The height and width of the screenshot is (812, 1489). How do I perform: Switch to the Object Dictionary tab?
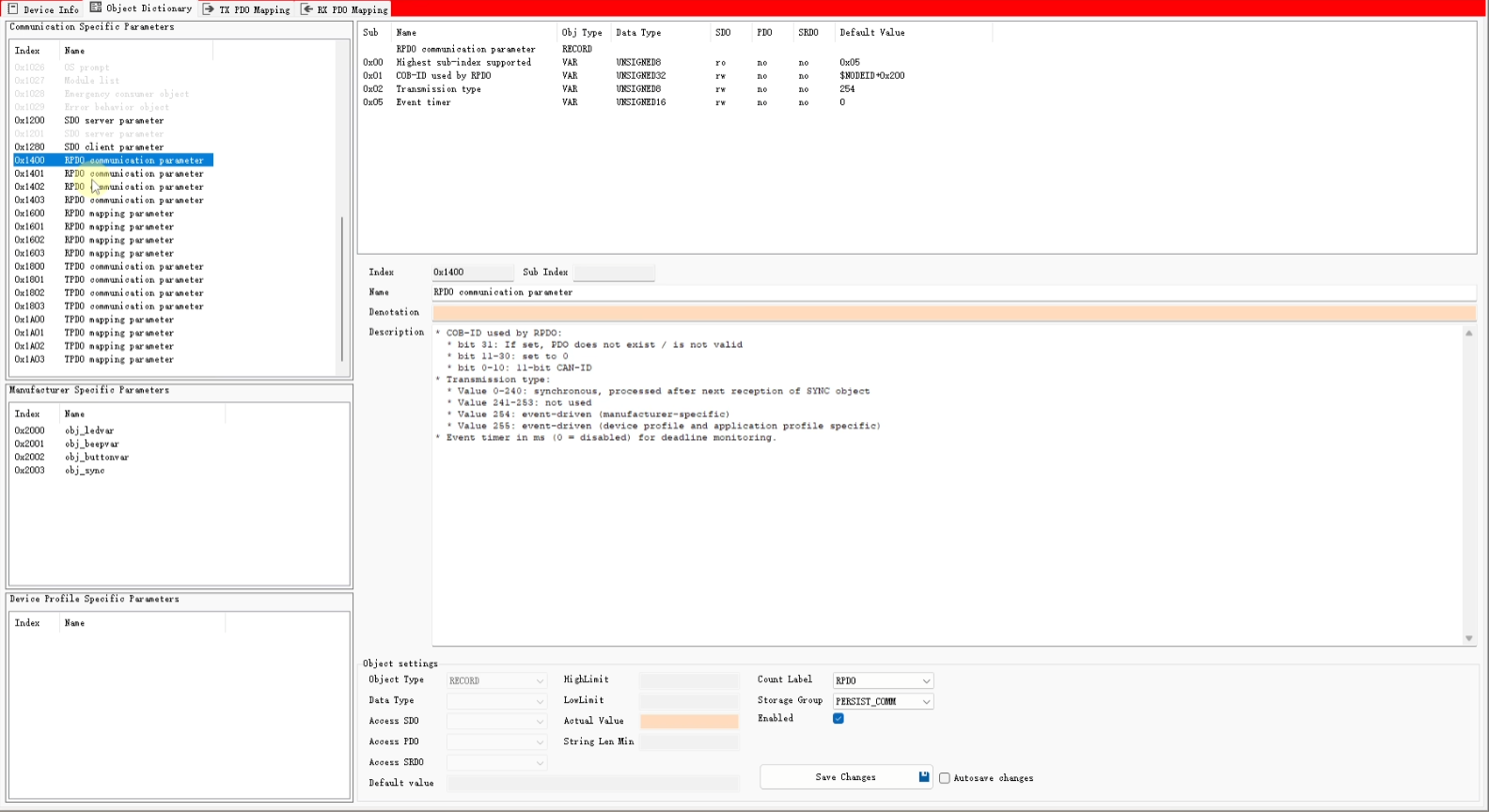(141, 8)
